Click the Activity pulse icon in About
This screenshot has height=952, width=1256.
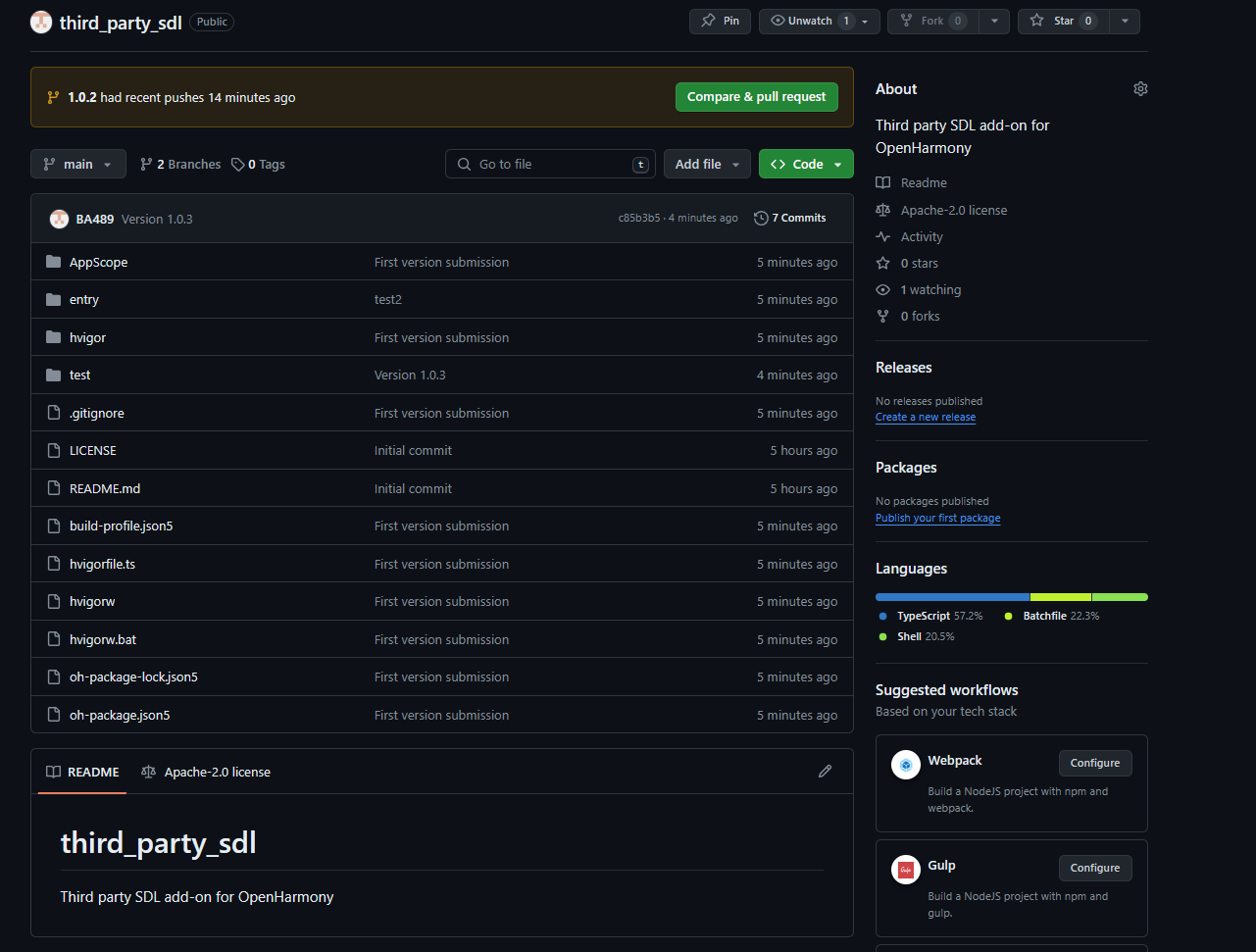(883, 236)
